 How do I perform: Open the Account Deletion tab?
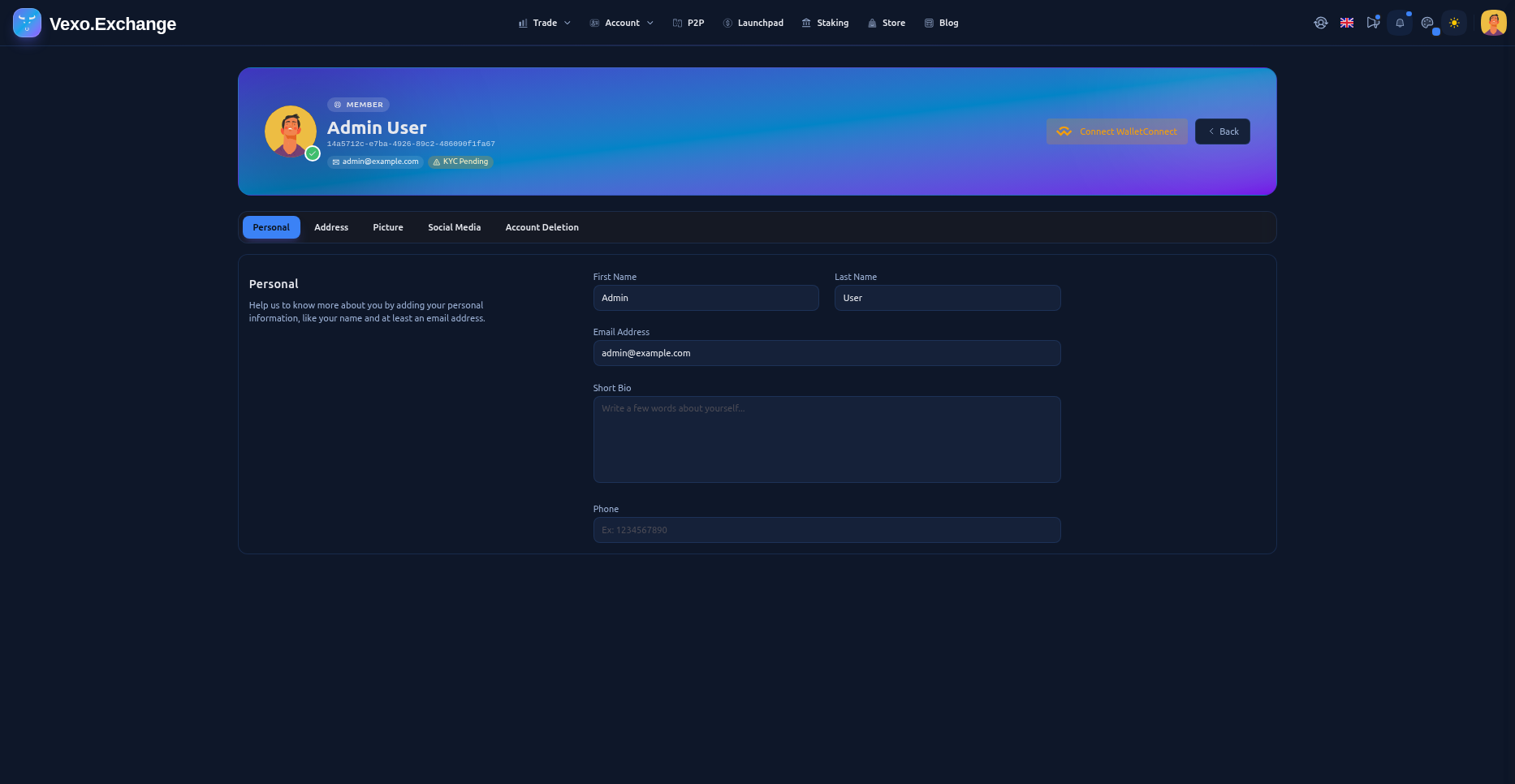[x=542, y=227]
